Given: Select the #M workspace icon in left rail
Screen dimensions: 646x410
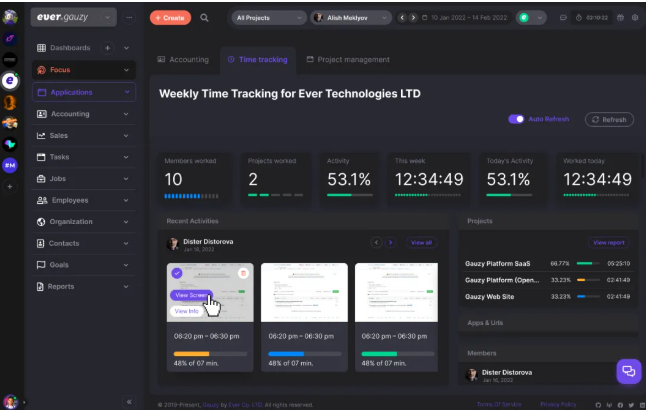Looking at the screenshot, I should pos(10,165).
